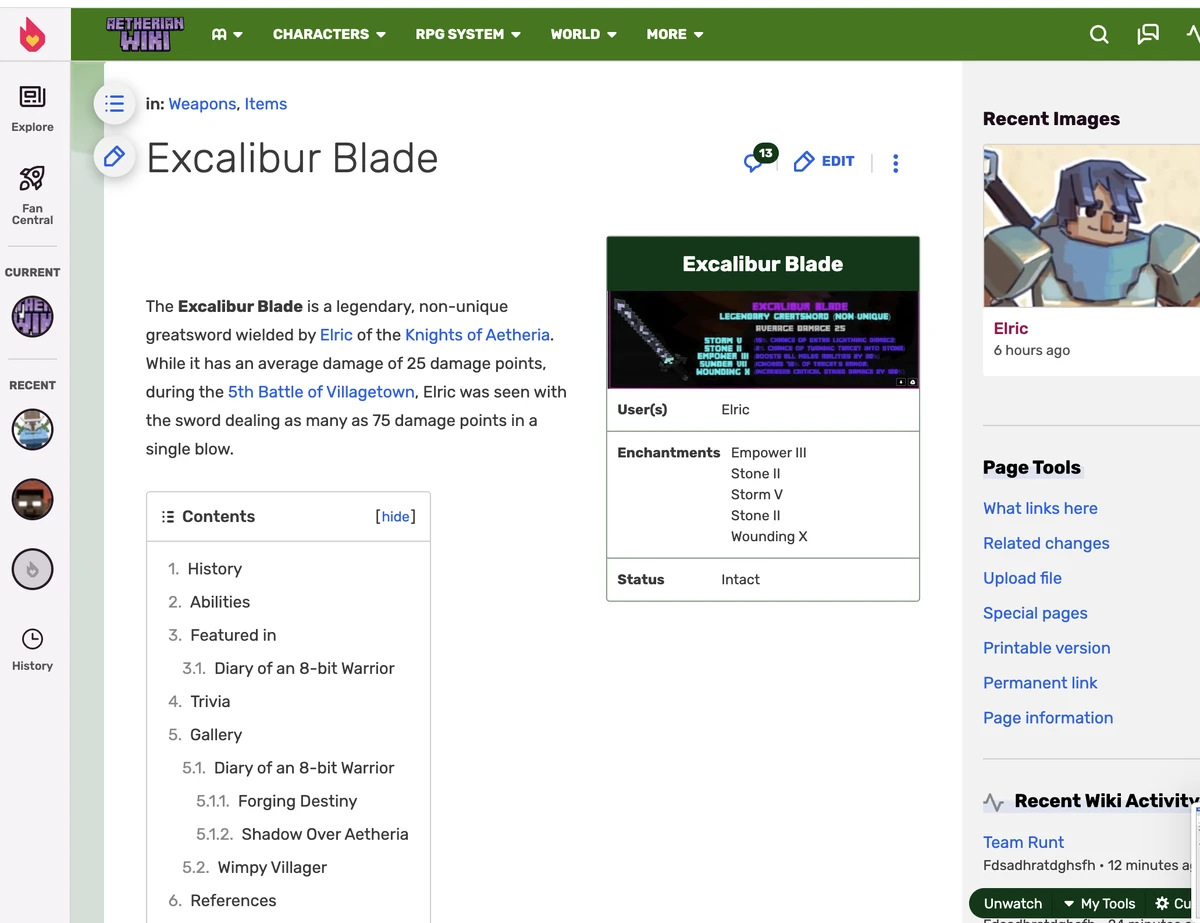
Task: Open the search with the magnifier icon
Action: coord(1099,33)
